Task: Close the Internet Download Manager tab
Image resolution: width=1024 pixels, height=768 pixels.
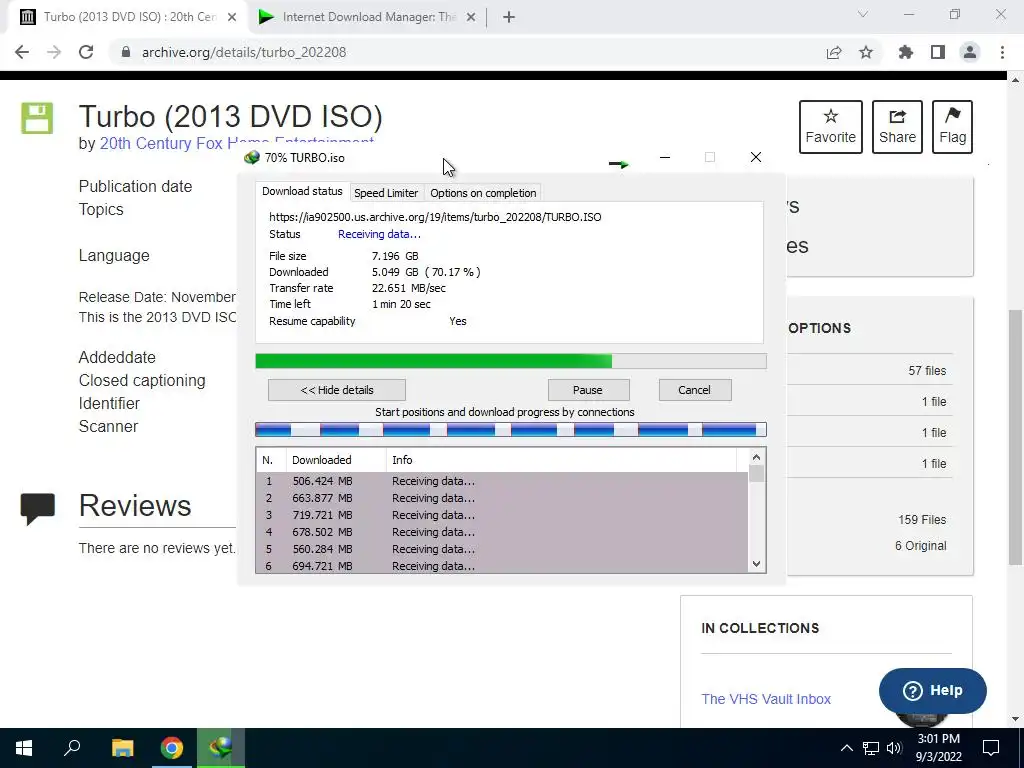Action: pyautogui.click(x=471, y=18)
